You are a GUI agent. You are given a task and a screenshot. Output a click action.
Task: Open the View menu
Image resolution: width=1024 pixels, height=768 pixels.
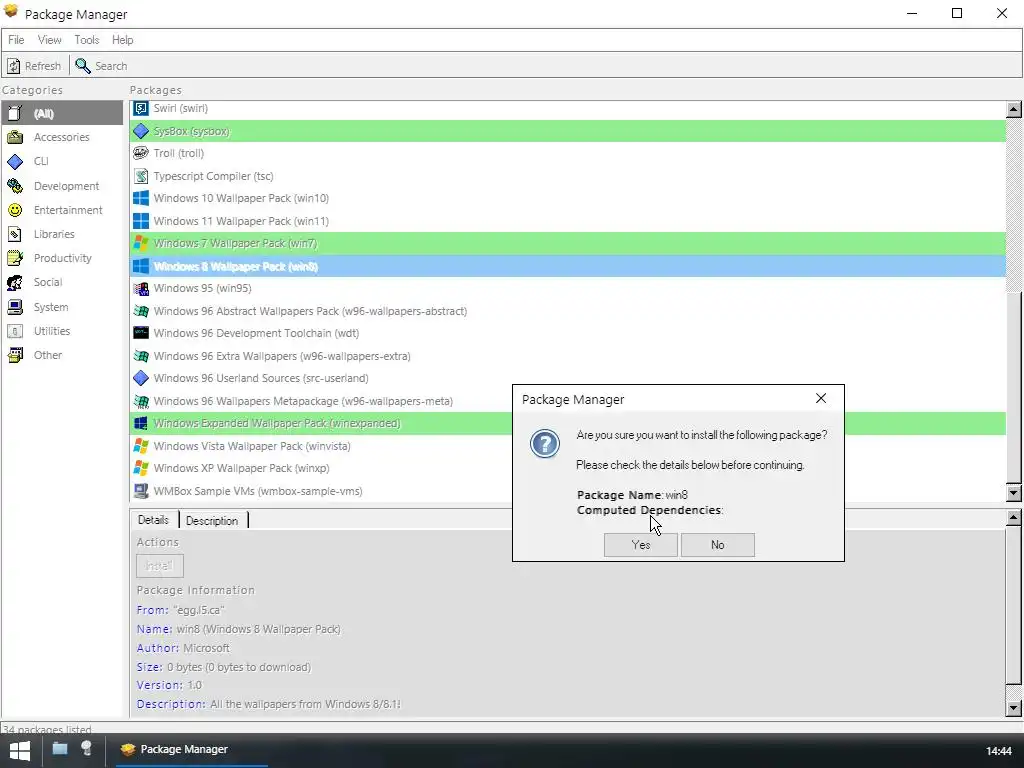coord(50,40)
